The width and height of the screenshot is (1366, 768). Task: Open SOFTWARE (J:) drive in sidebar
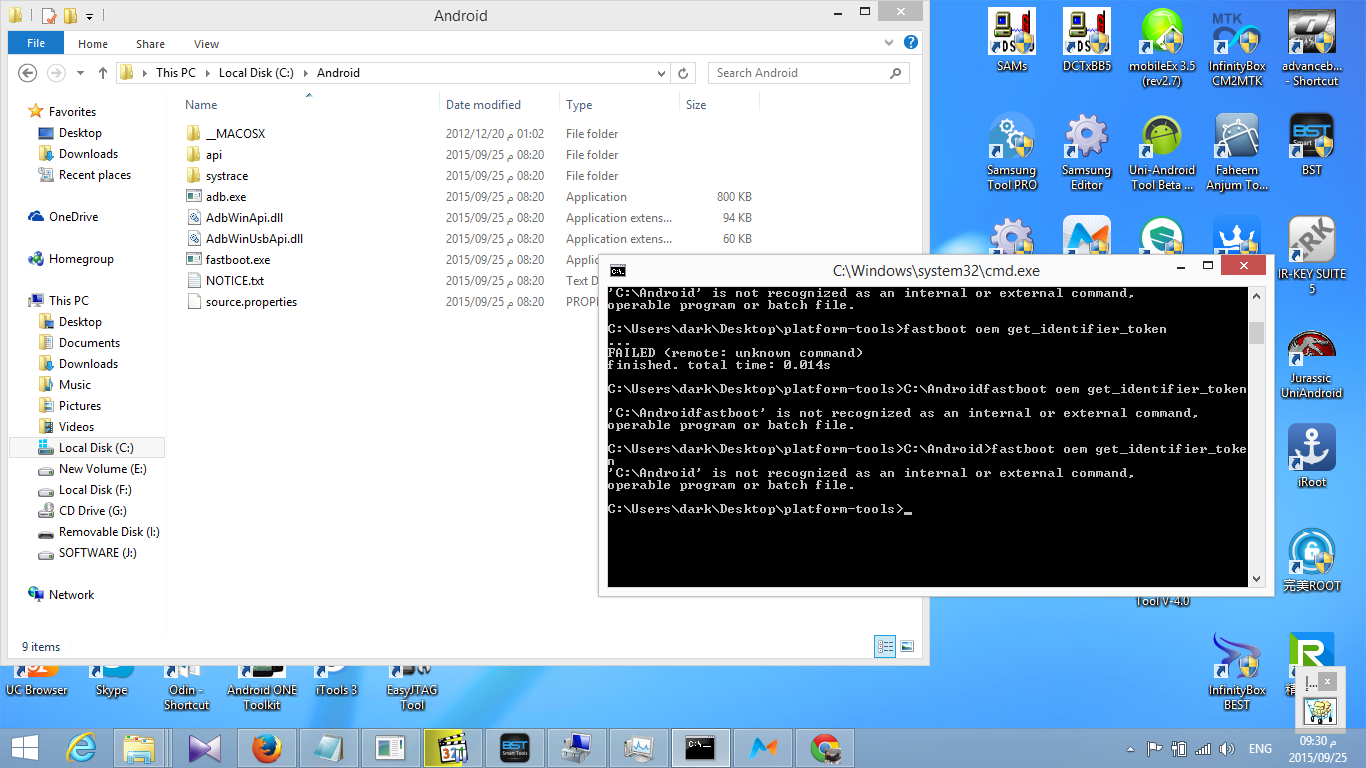[x=97, y=553]
